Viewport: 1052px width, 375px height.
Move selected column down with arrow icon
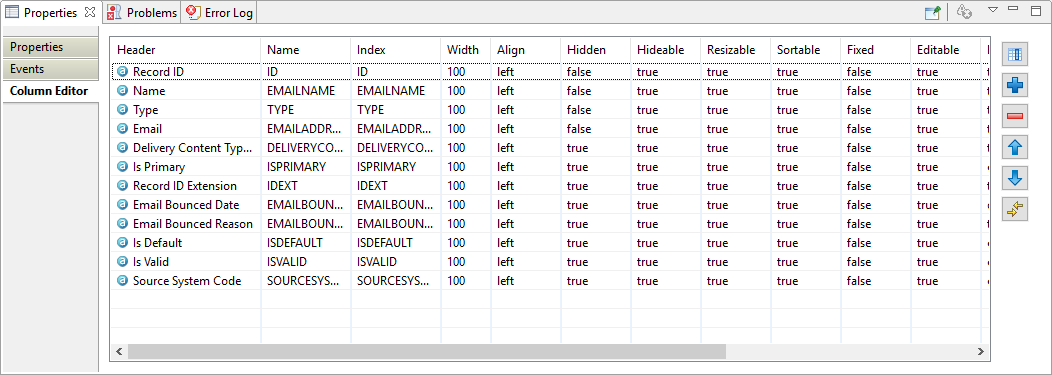click(1014, 178)
